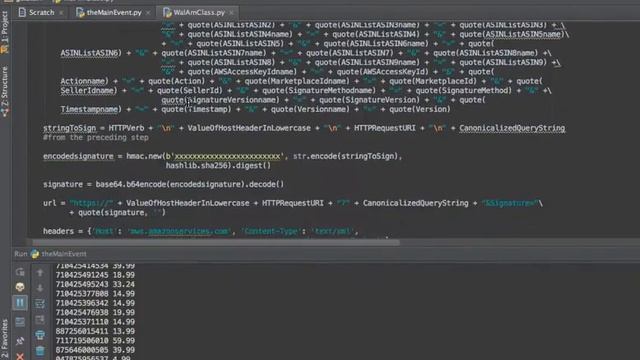Click output line 710425476938 19.99
This screenshot has width=640, height=360.
tap(95, 313)
